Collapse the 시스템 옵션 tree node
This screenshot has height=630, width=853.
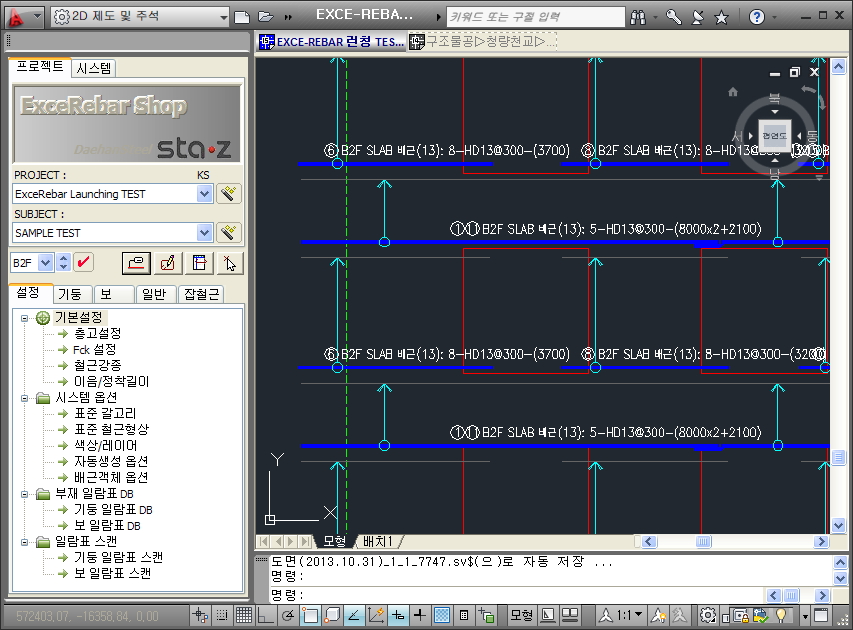point(24,398)
